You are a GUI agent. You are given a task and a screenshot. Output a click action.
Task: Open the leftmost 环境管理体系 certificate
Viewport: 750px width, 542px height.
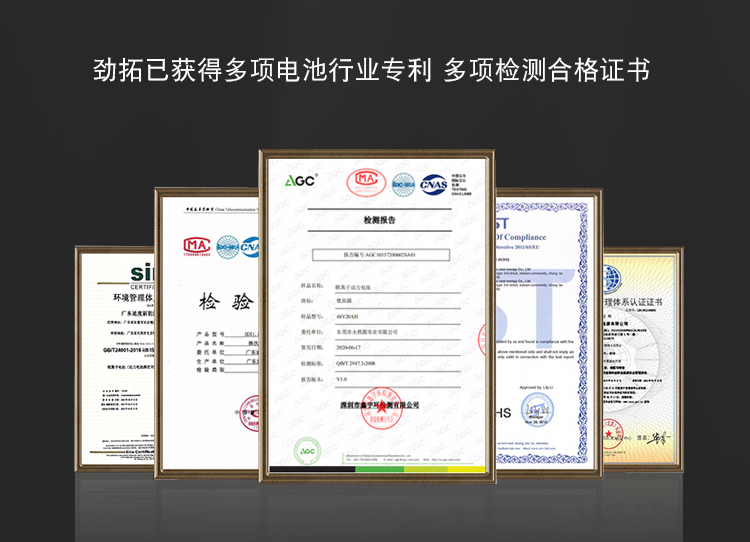click(115, 359)
